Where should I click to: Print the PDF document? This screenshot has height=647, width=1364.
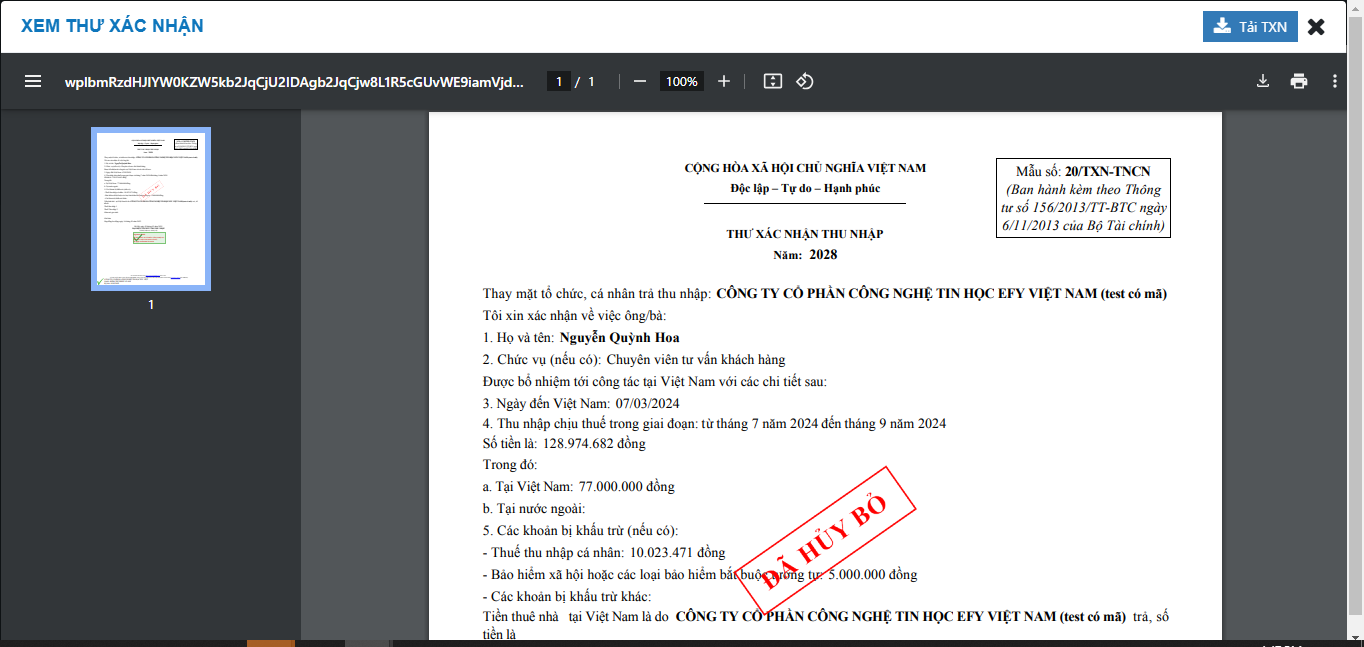pyautogui.click(x=1299, y=81)
